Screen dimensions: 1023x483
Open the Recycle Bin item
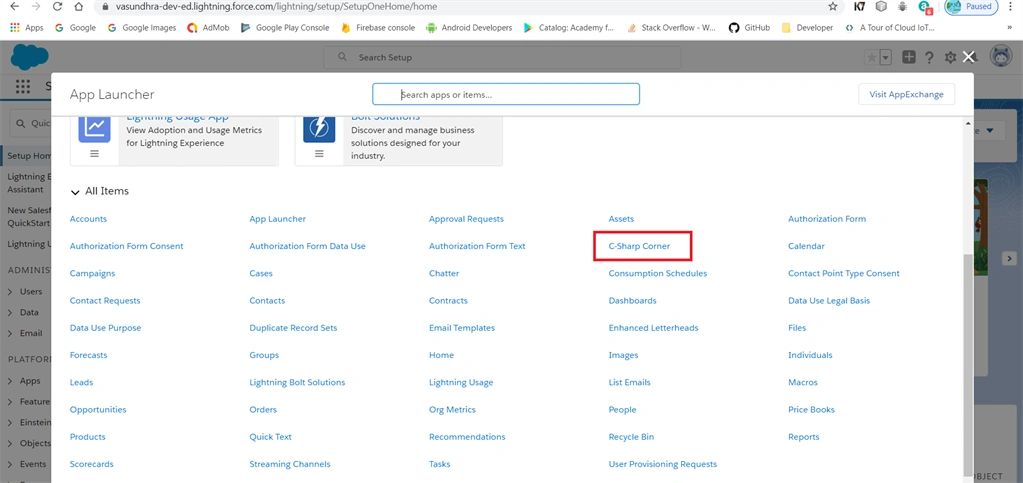631,437
